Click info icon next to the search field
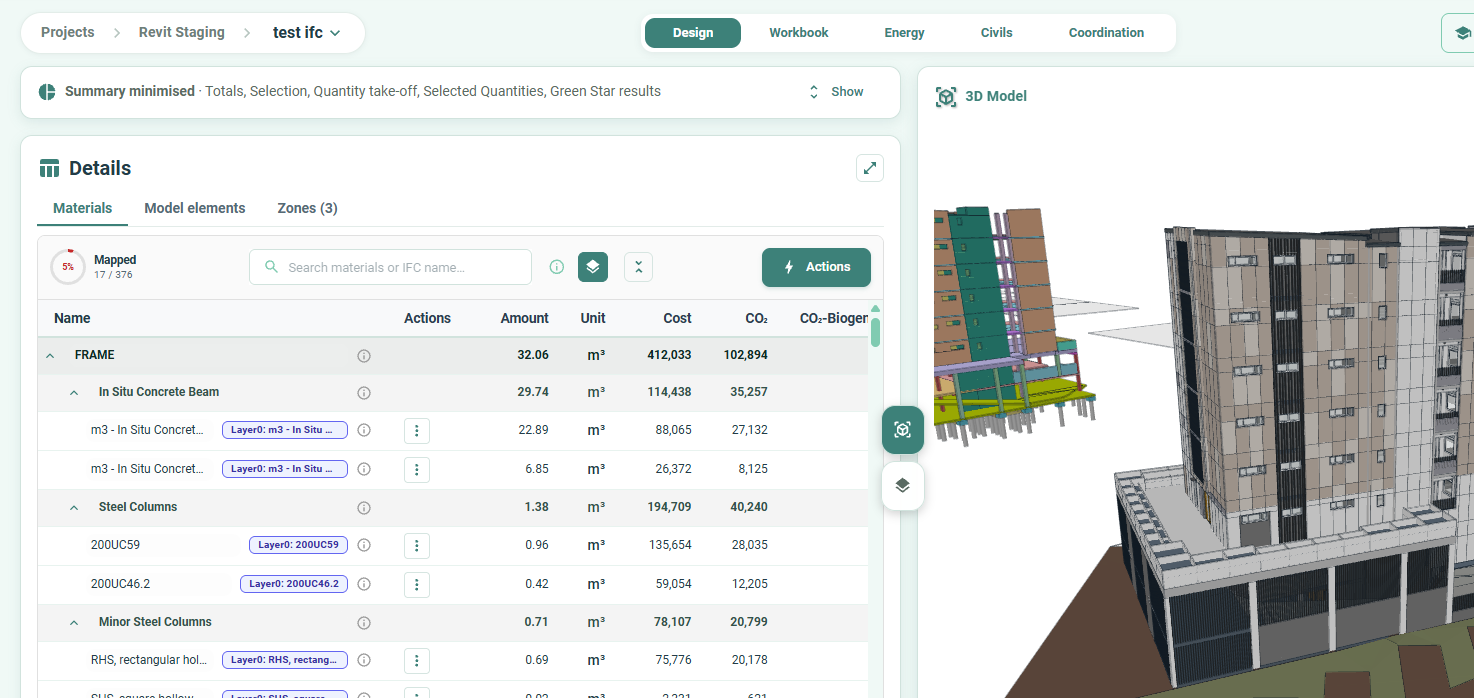The height and width of the screenshot is (698, 1474). click(x=557, y=267)
